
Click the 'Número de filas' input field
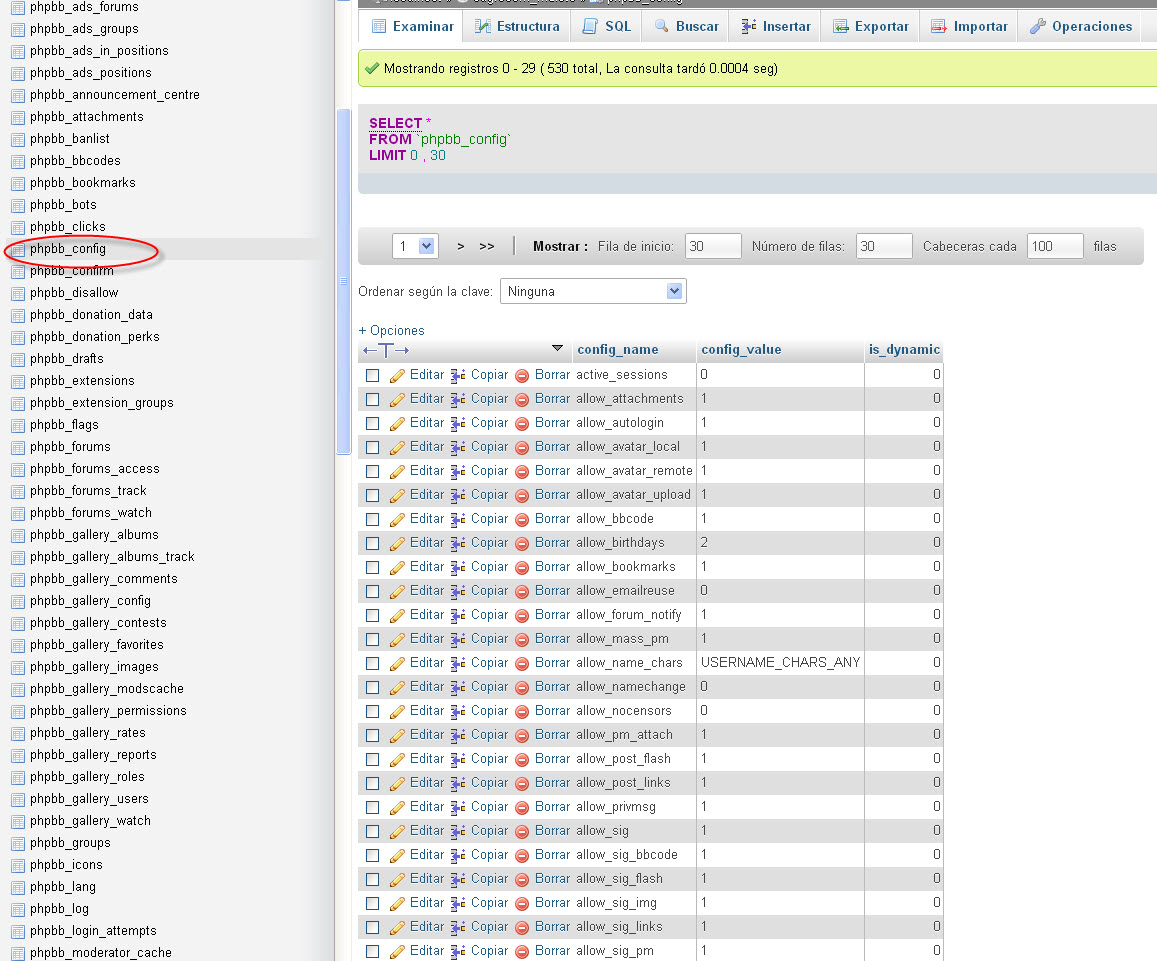tap(884, 246)
